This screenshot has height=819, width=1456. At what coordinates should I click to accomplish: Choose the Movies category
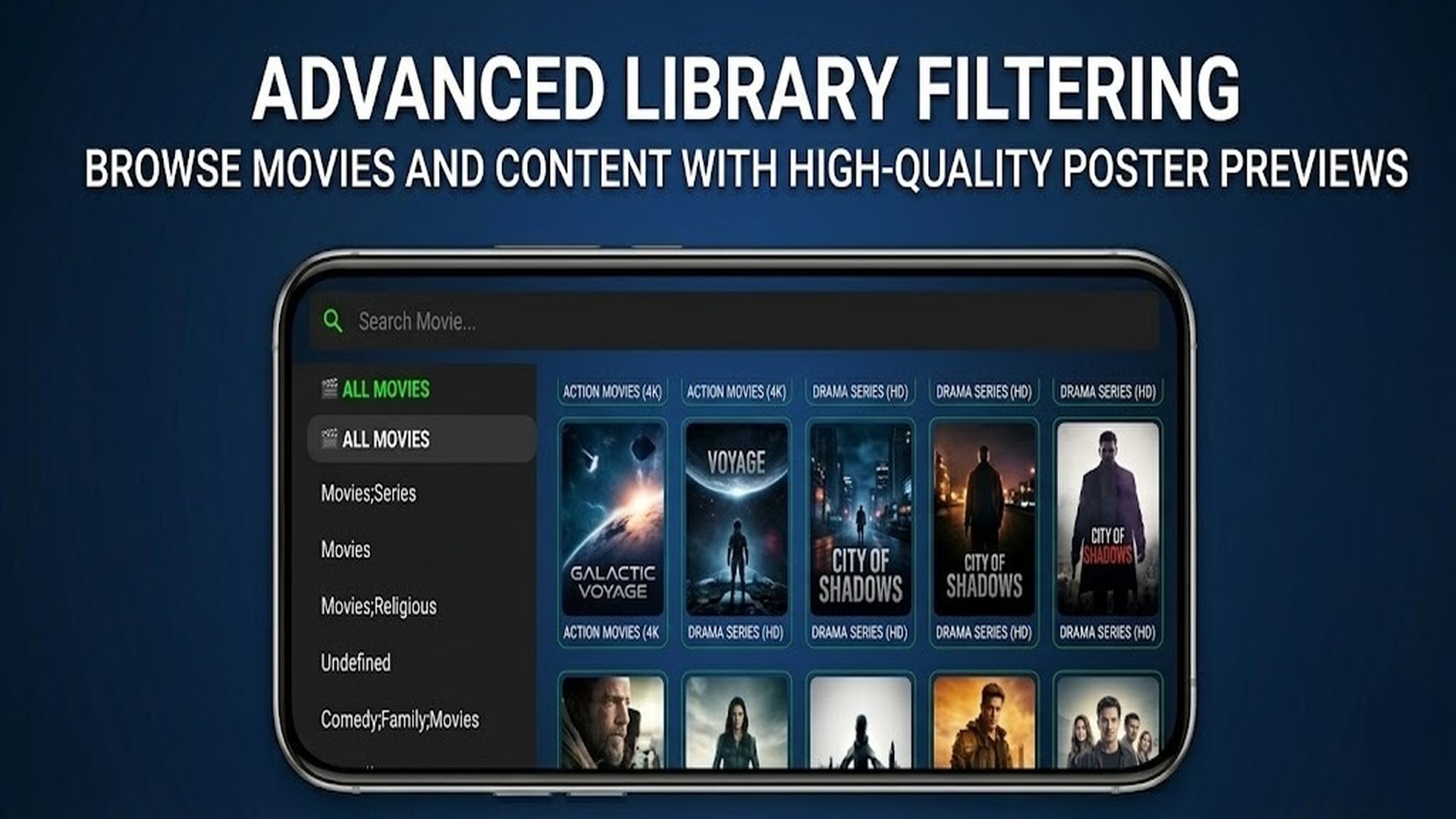click(x=346, y=549)
